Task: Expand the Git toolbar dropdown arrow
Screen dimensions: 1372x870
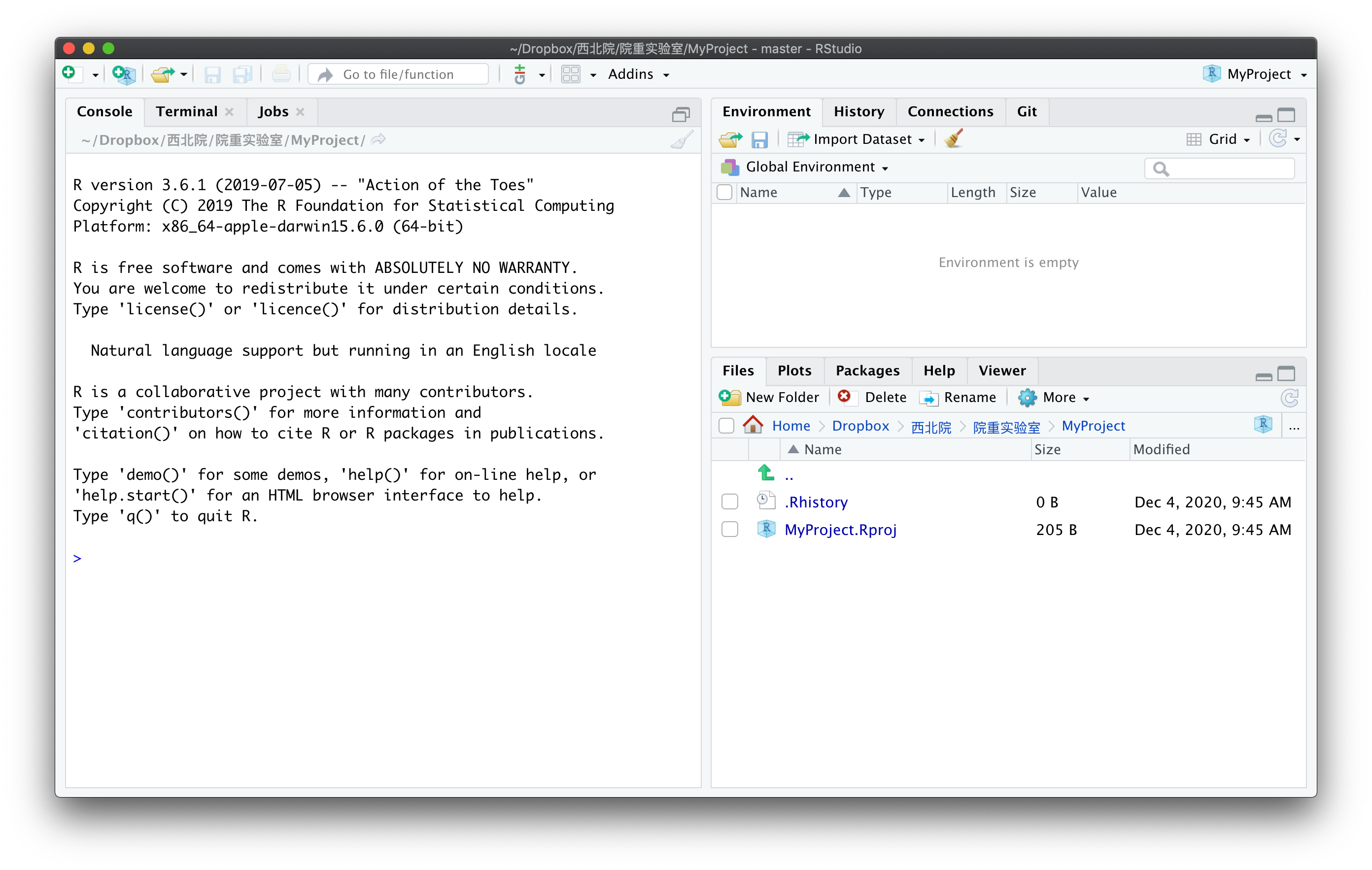Action: 541,75
